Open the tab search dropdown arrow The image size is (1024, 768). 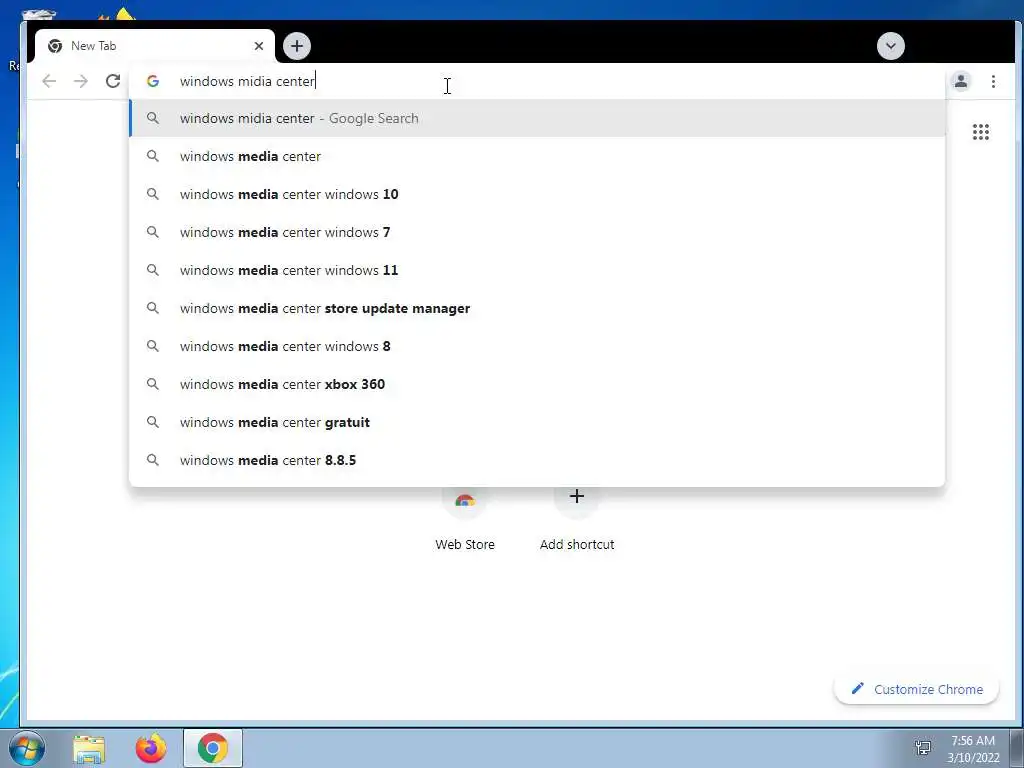(x=891, y=46)
